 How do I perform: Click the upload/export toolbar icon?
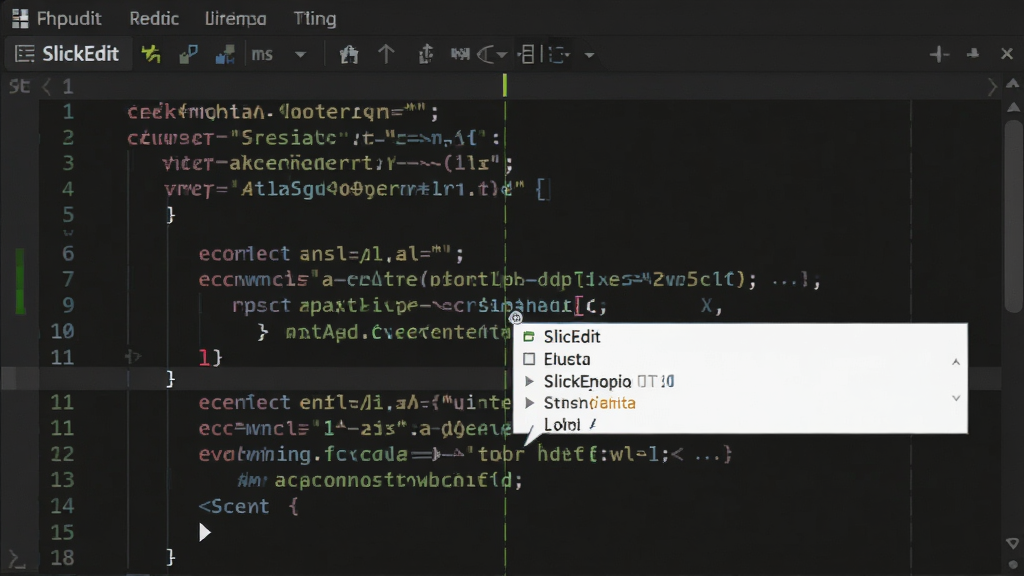pyautogui.click(x=425, y=54)
